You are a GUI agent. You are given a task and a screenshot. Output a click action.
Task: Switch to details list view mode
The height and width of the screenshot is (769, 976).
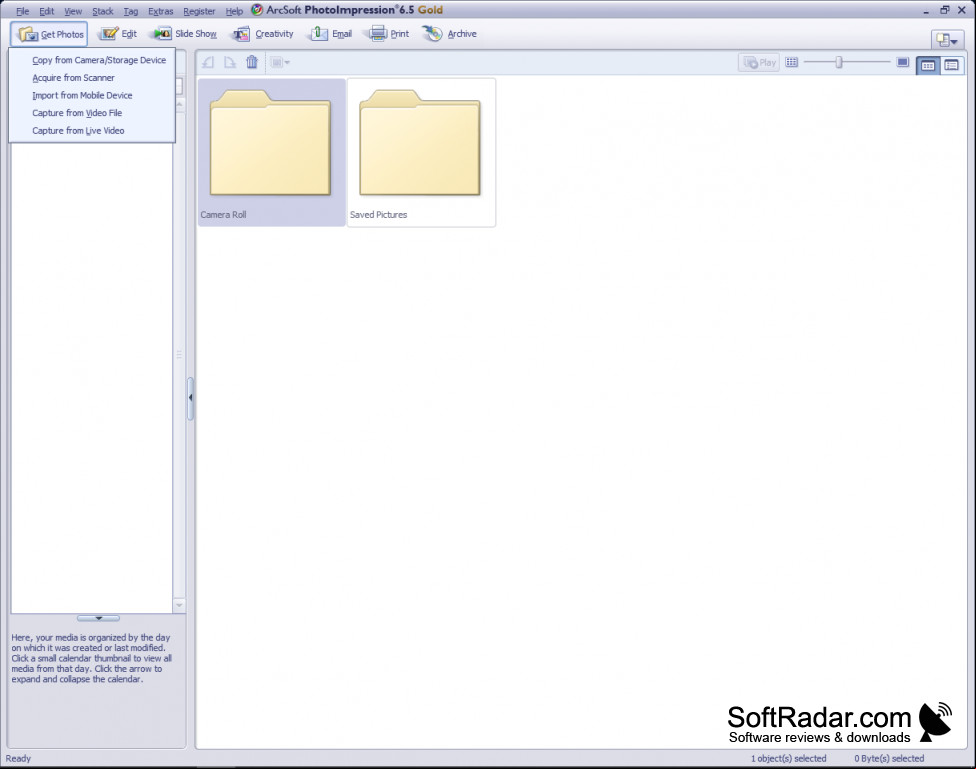coord(951,65)
